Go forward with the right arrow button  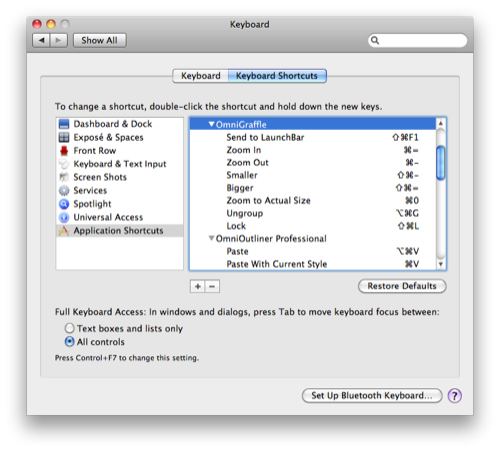pos(59,40)
